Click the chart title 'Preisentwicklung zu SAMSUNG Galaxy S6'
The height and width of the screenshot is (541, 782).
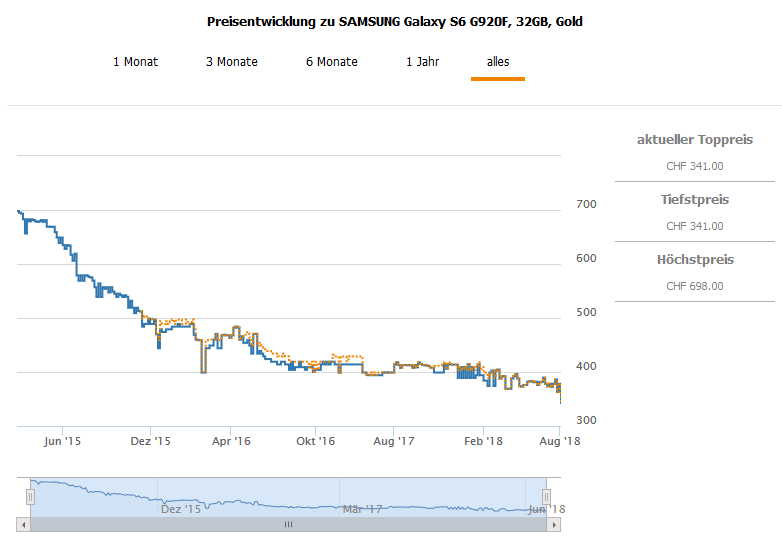394,21
